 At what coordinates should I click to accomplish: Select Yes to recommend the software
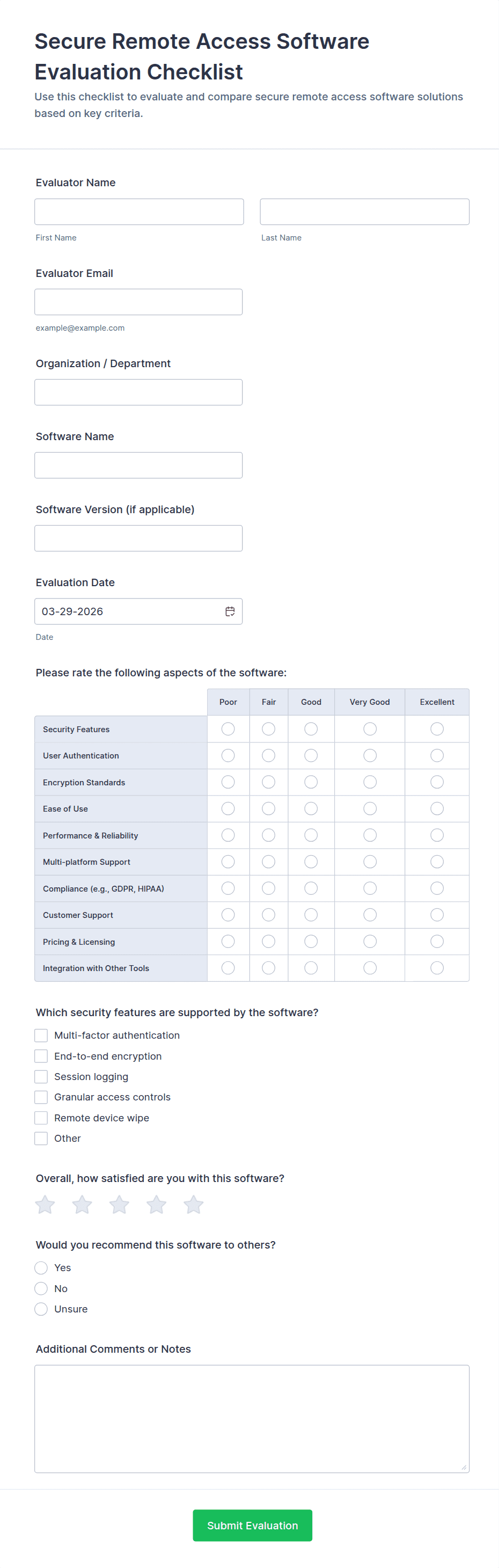[x=41, y=1268]
